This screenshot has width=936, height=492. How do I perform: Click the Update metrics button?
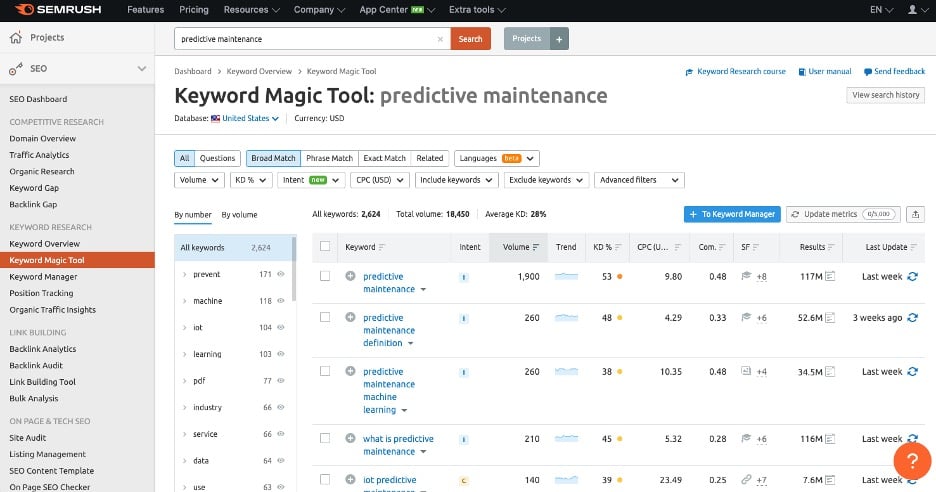click(843, 214)
